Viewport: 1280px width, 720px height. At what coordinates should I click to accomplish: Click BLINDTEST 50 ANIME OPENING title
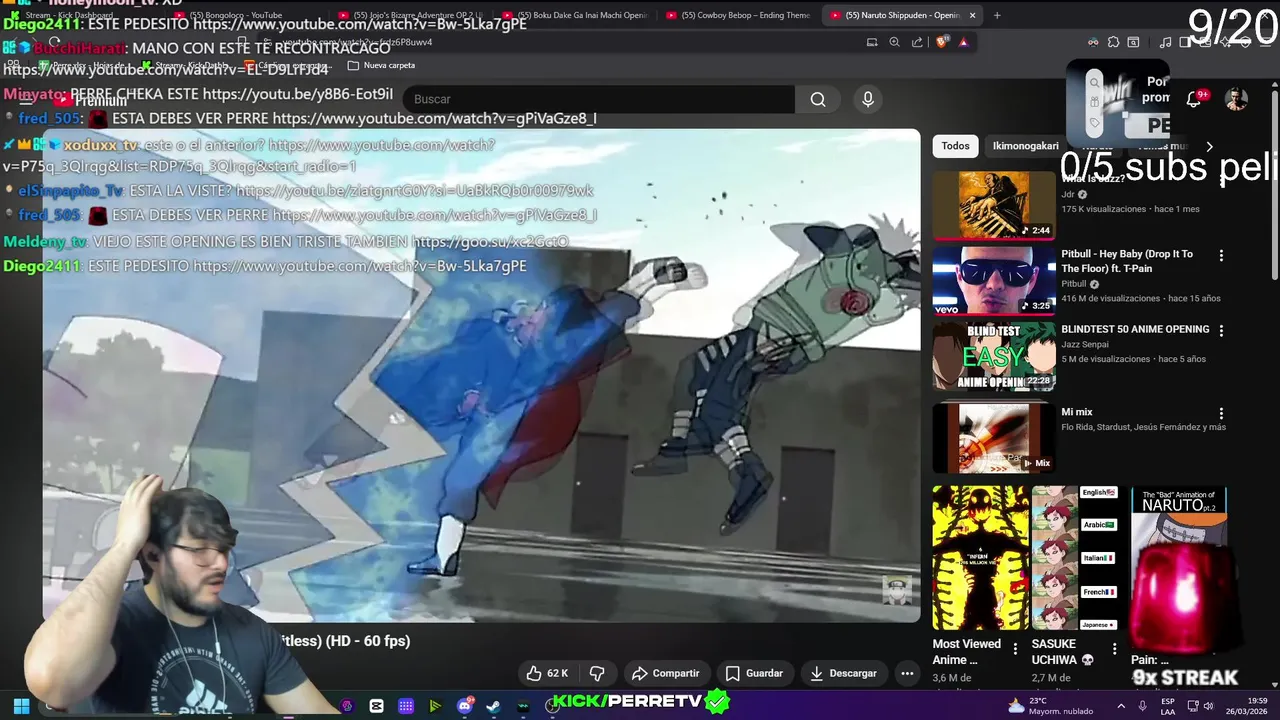1135,329
